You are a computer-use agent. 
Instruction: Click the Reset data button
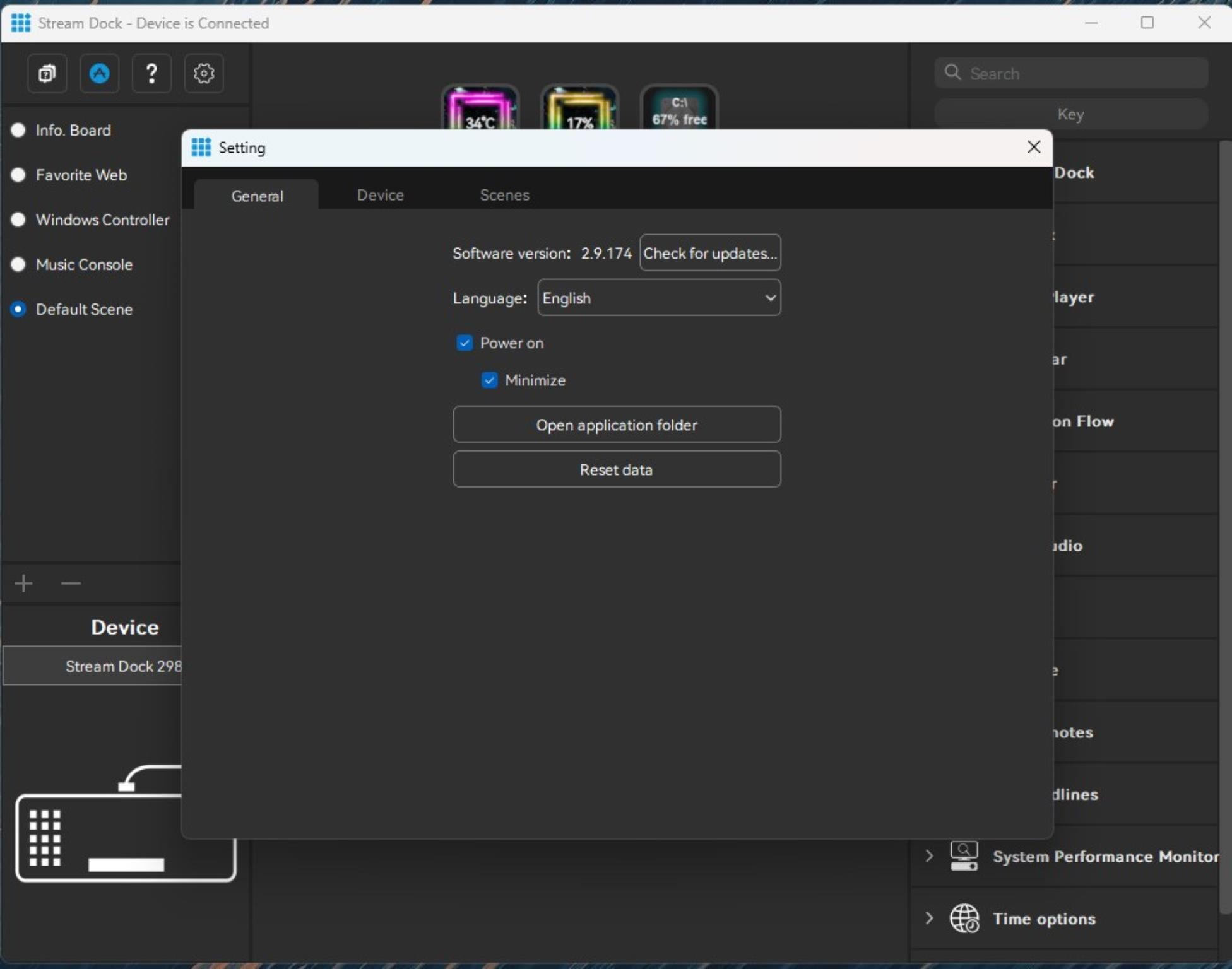(615, 469)
